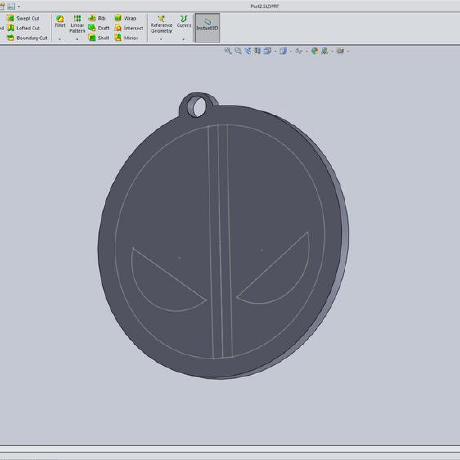Viewport: 460px width, 460px height.
Task: Expand the Linear Pattern dropdown arrow
Action: (77, 39)
